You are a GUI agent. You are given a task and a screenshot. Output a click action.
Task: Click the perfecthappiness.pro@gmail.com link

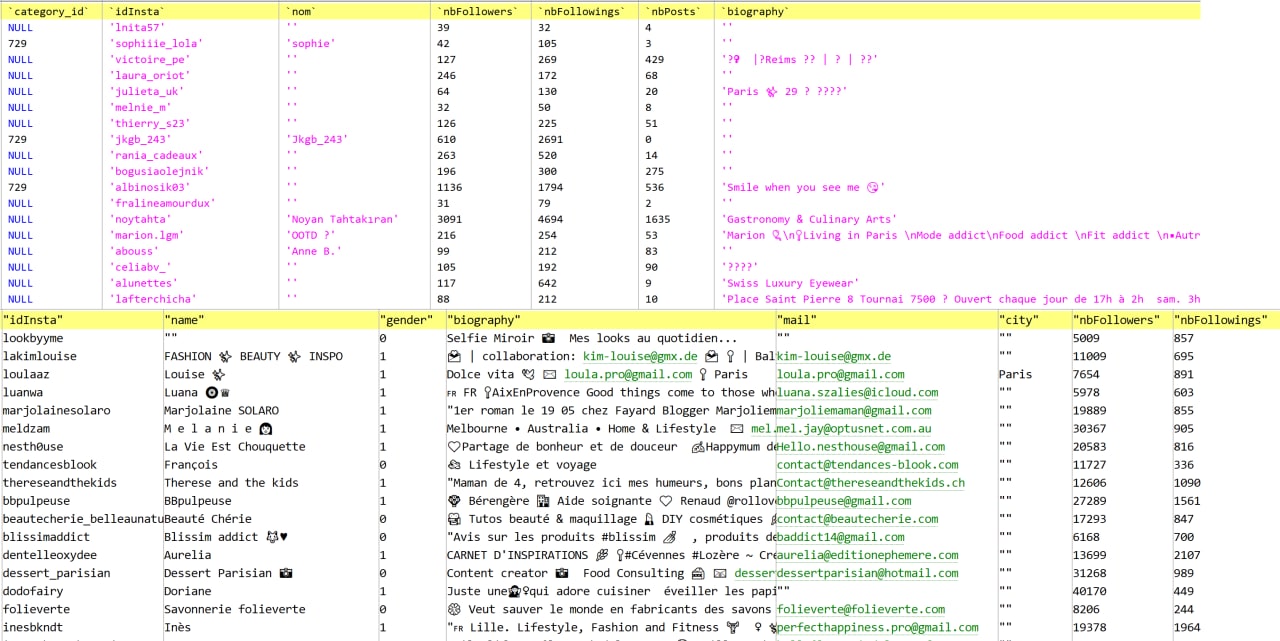[x=878, y=626]
